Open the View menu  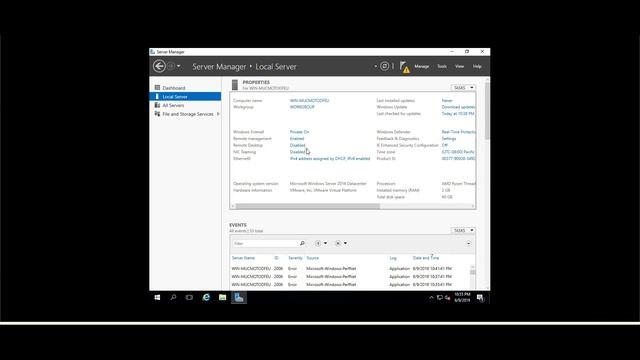pos(460,66)
